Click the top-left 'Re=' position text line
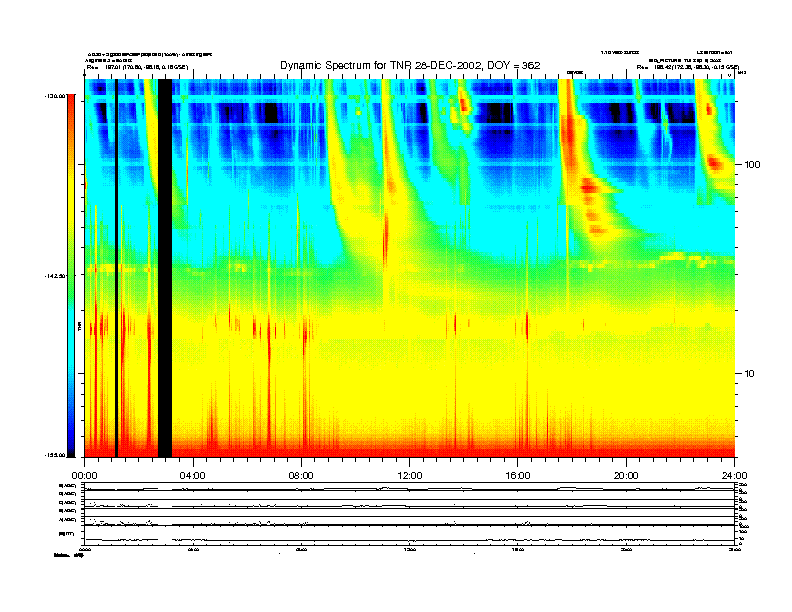Viewport: 792px width, 612px height. [137, 67]
